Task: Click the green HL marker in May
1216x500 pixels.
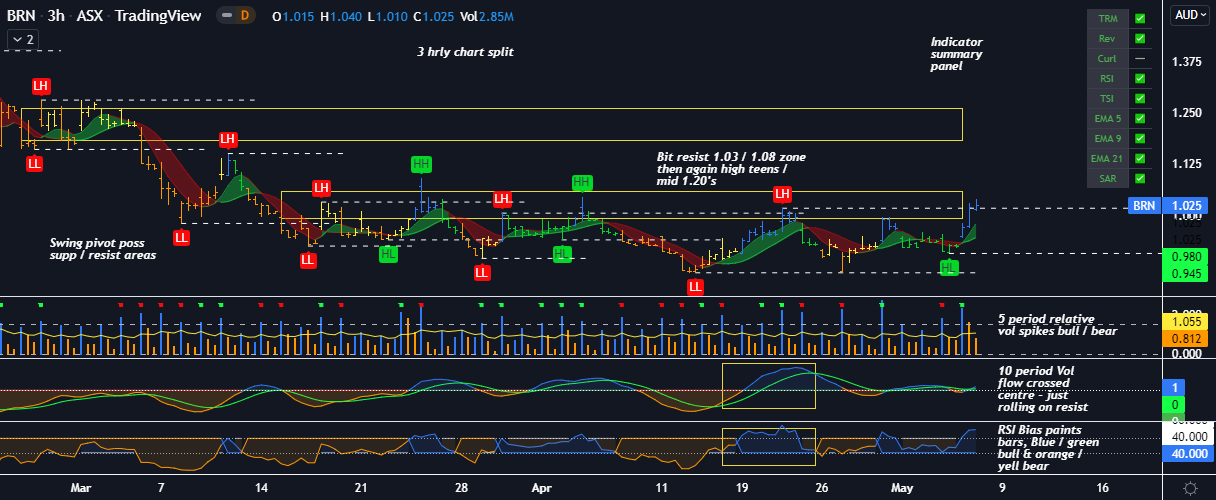Action: pos(949,267)
